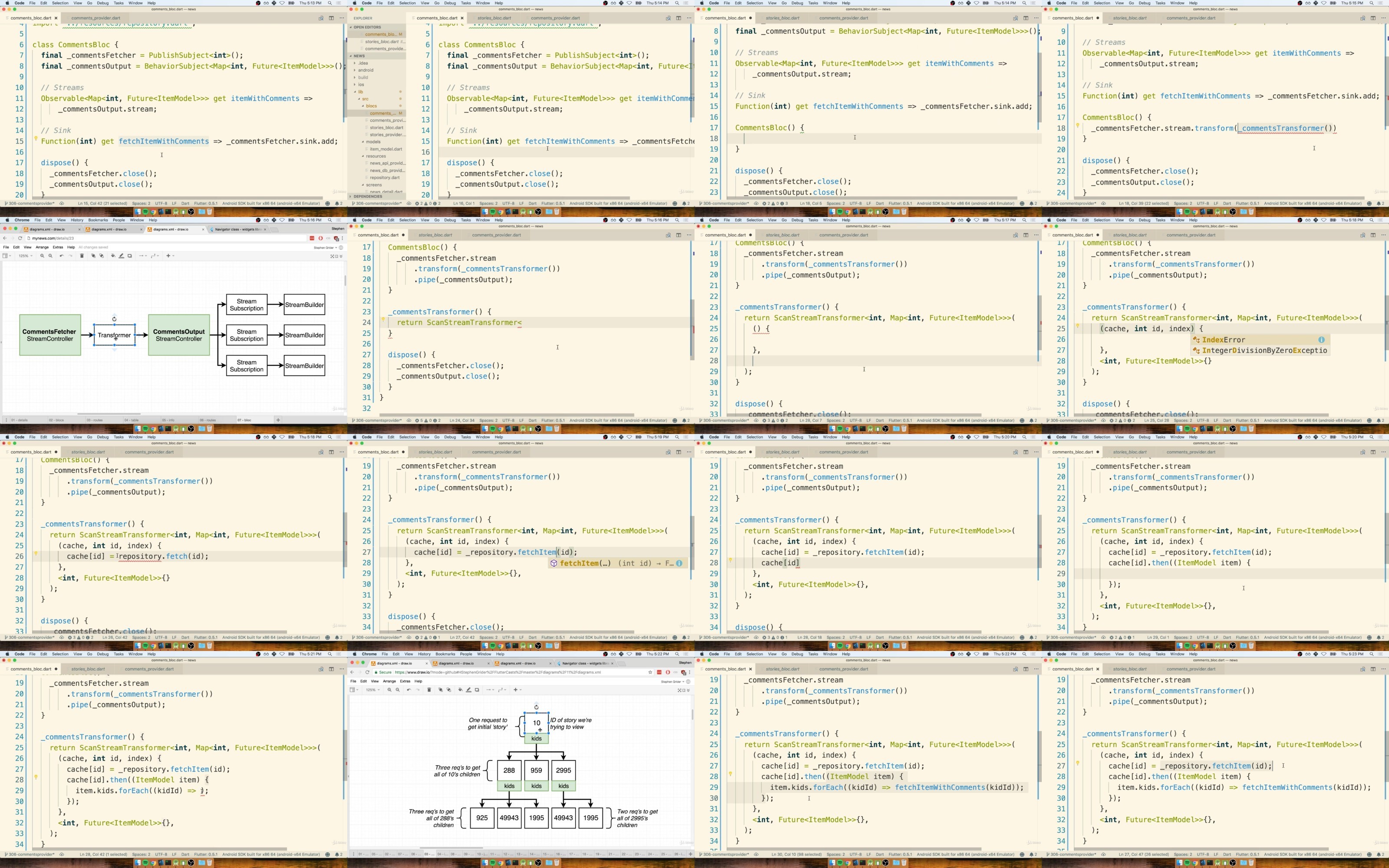Undo icon in Transformer diagram draw.io toolbar
This screenshot has width=1389, height=868.
61,256
